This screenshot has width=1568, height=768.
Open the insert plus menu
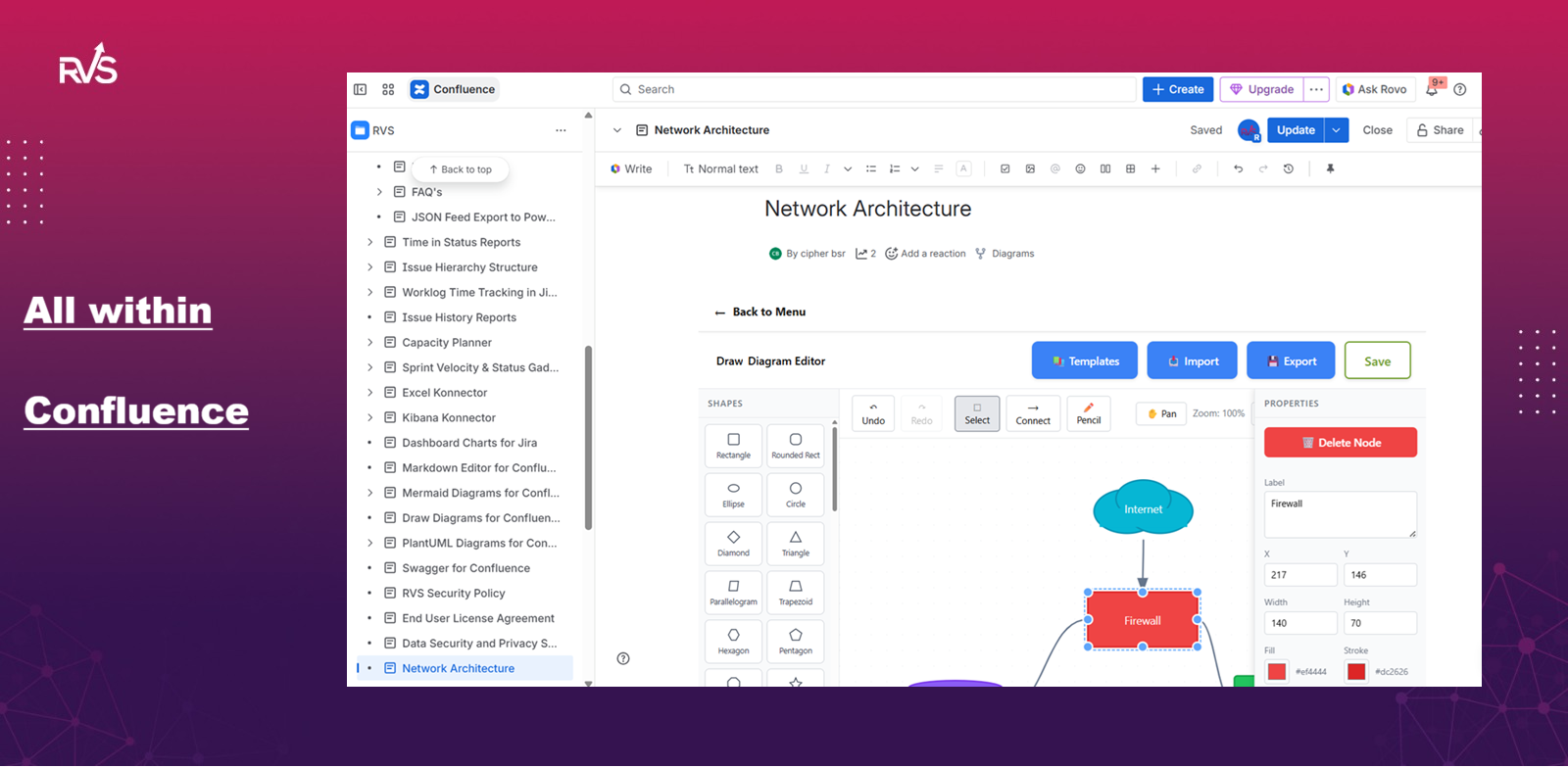point(1155,168)
